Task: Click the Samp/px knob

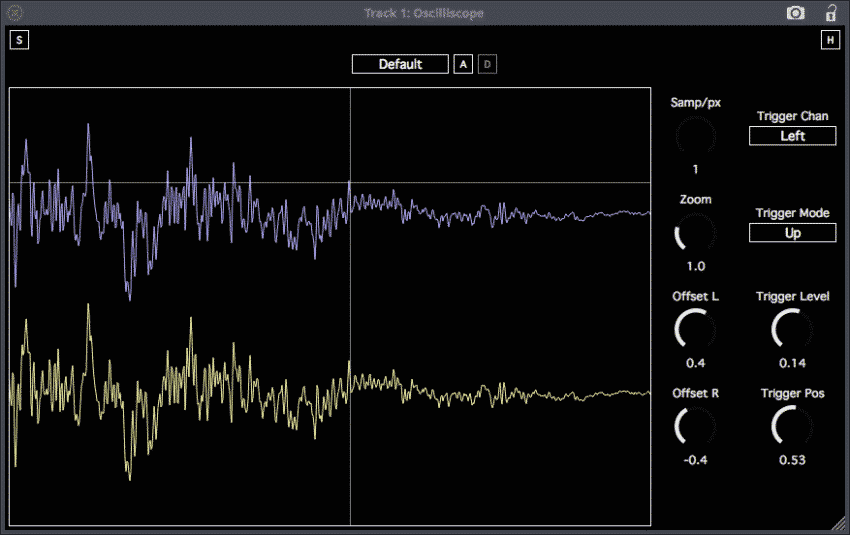Action: [x=695, y=135]
